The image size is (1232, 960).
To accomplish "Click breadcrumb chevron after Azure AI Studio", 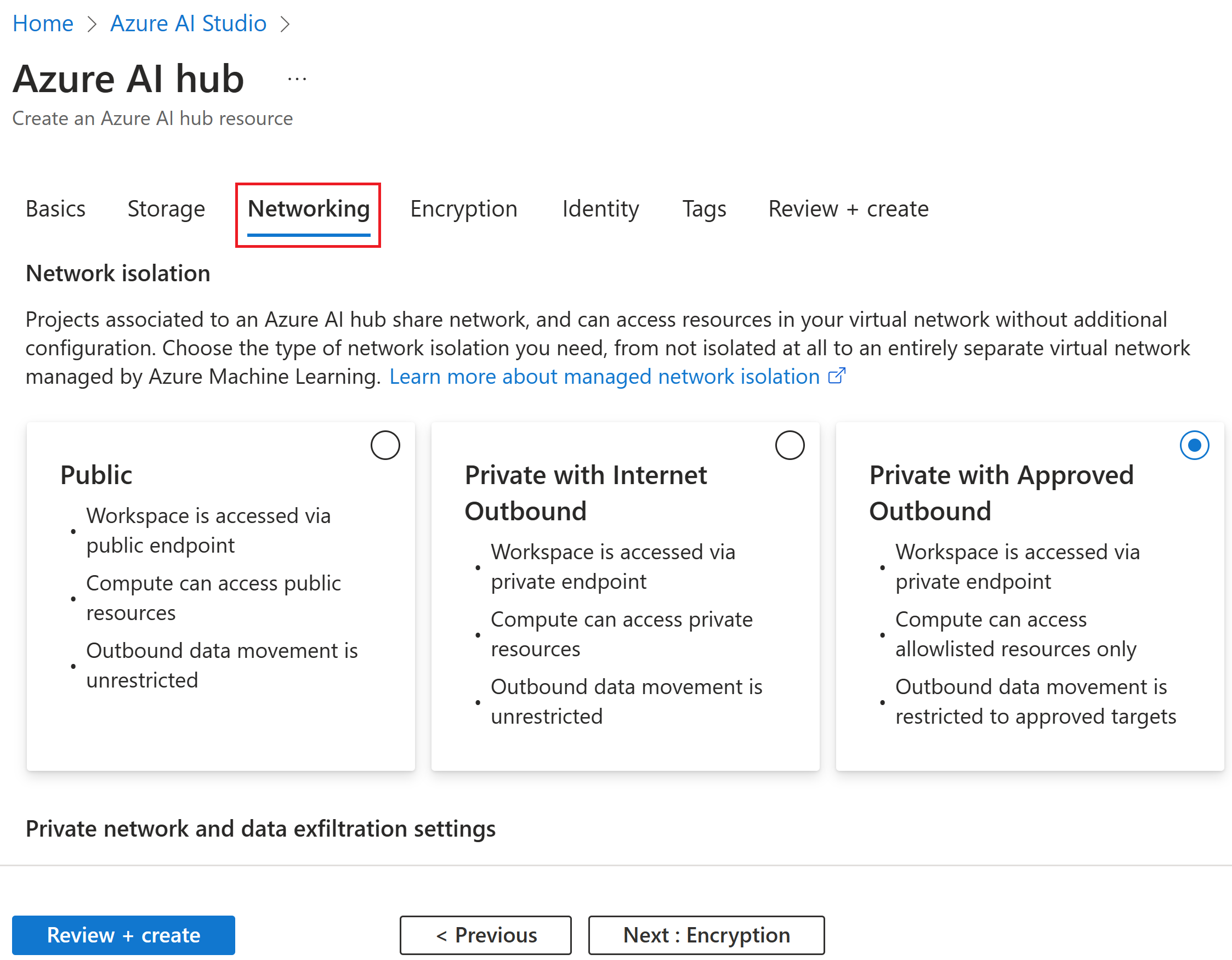I will click(x=286, y=24).
